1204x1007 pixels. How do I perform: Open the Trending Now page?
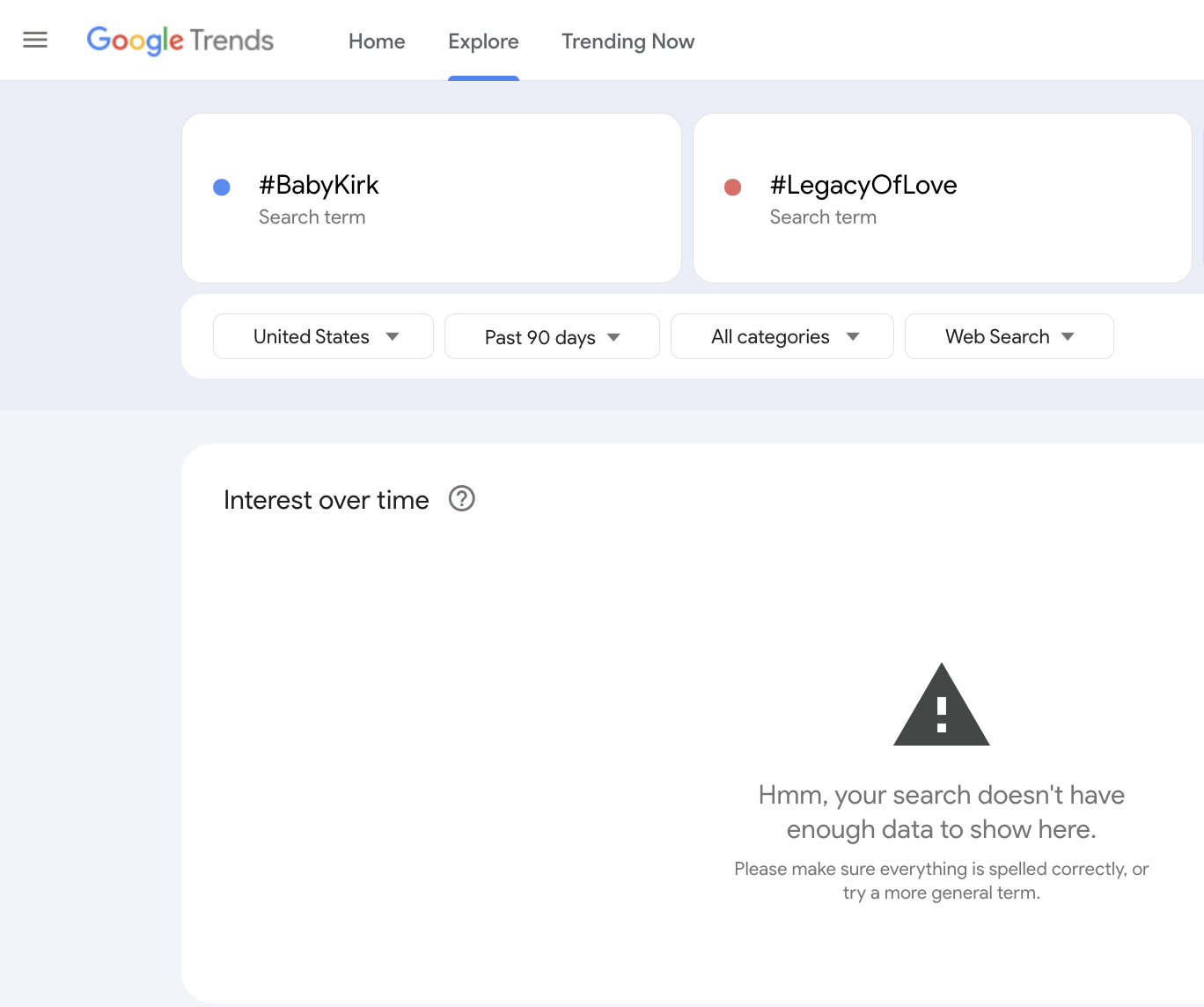click(628, 41)
